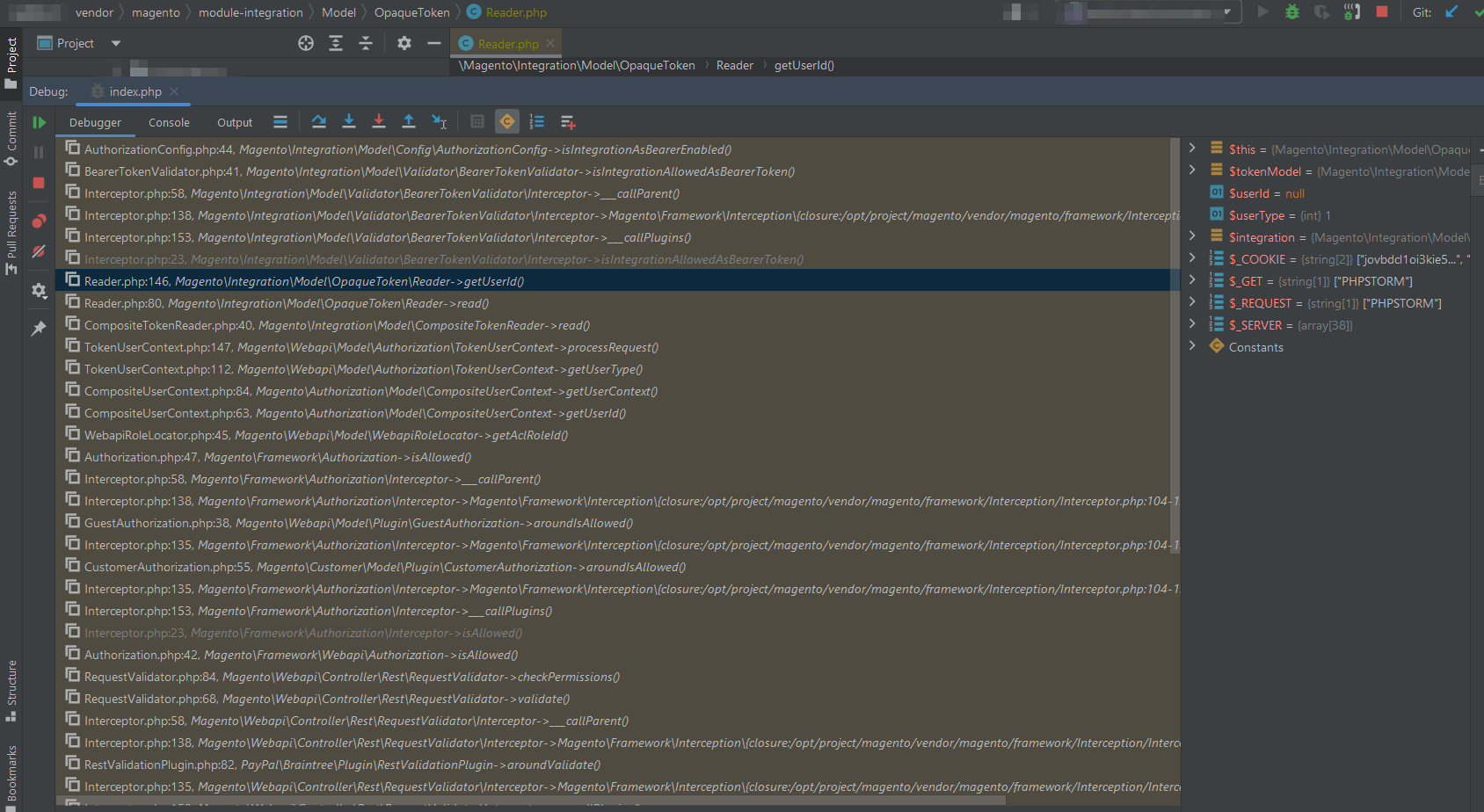Expand the $_REQUEST variable node

pyautogui.click(x=1192, y=301)
